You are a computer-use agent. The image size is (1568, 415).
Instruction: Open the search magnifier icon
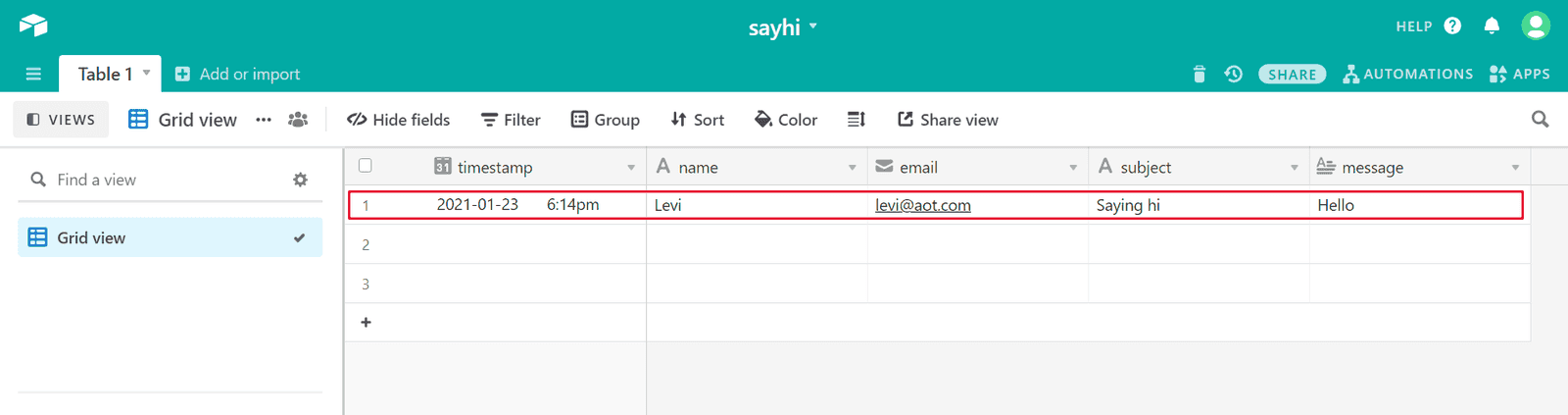tap(1540, 120)
